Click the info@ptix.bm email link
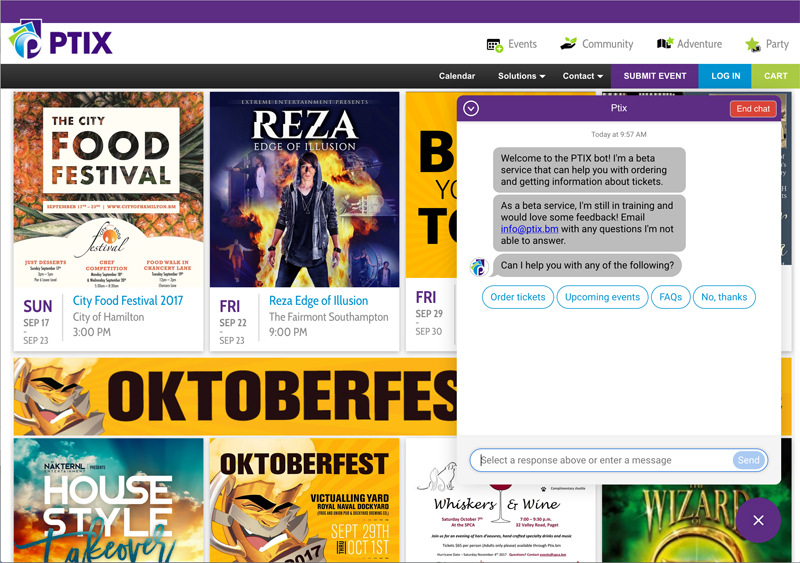The width and height of the screenshot is (800, 563). pyautogui.click(x=529, y=229)
